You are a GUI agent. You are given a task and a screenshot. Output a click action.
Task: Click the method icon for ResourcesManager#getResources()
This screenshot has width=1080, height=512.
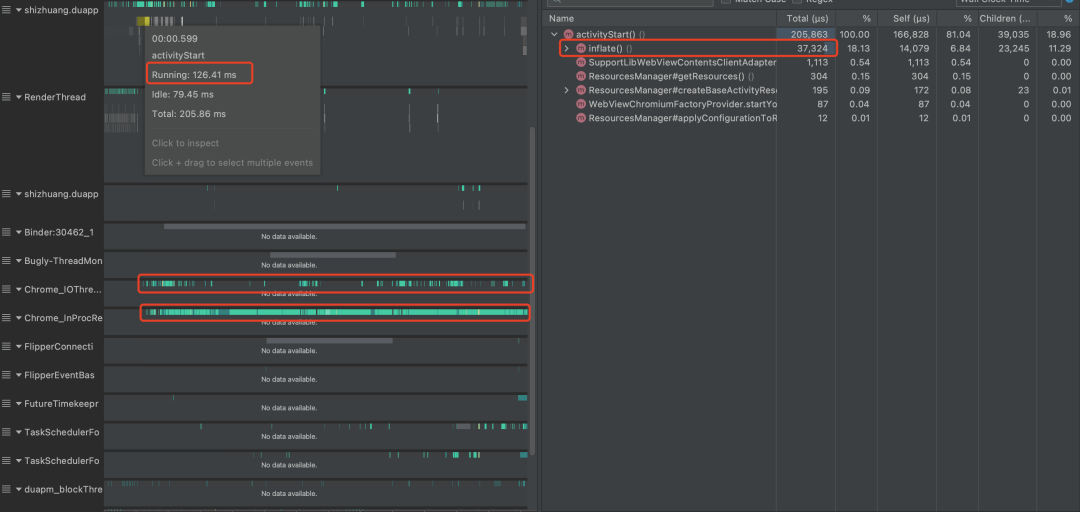[581, 76]
